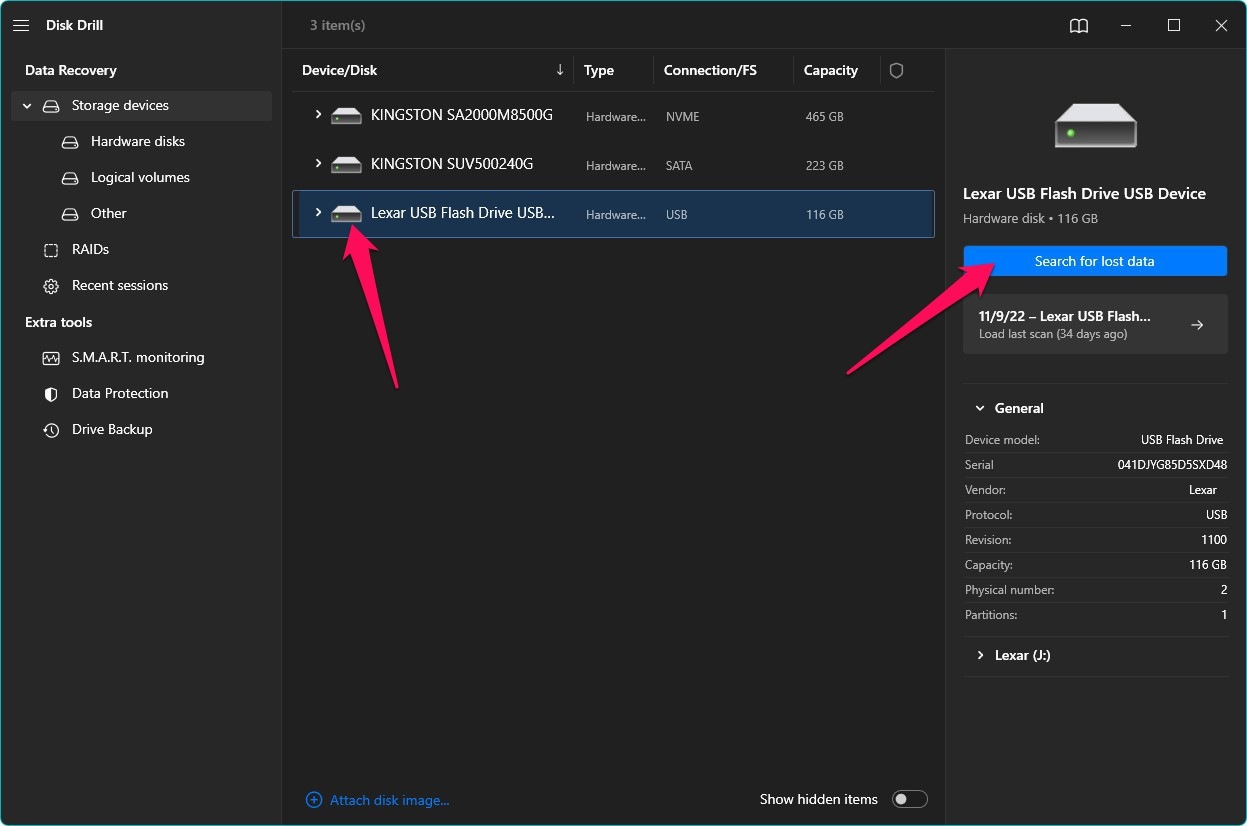Select the KINGSTON SA2000M8500G device name
The image size is (1247, 826).
pos(462,115)
